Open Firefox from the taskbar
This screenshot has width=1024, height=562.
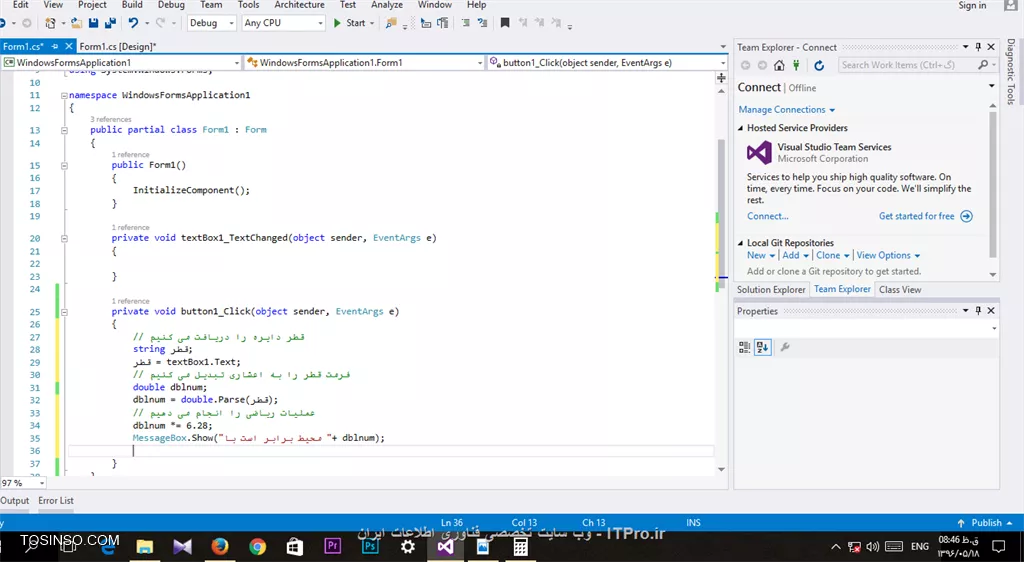[220, 546]
